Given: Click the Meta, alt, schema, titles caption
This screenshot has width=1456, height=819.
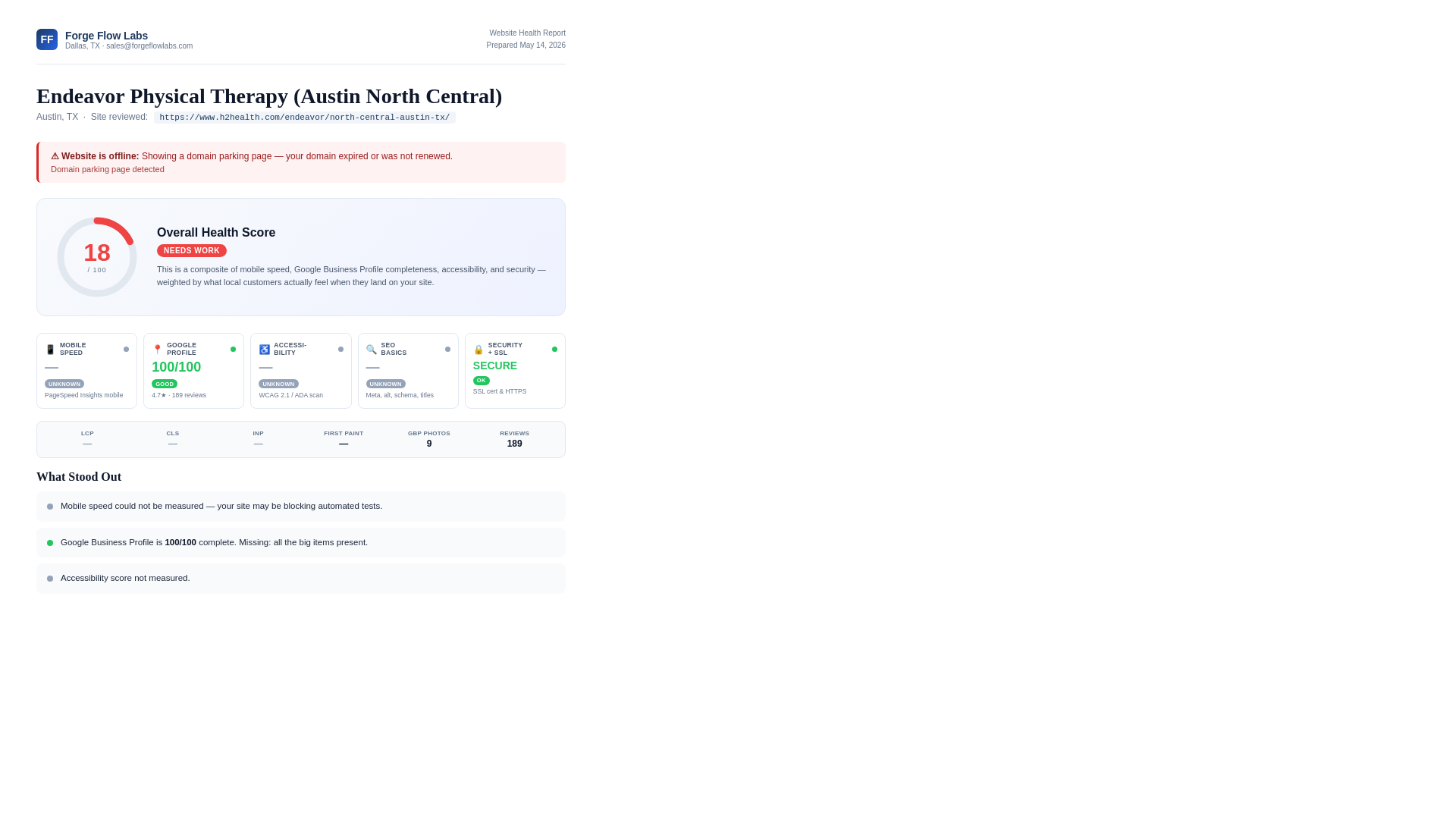Looking at the screenshot, I should (x=400, y=396).
